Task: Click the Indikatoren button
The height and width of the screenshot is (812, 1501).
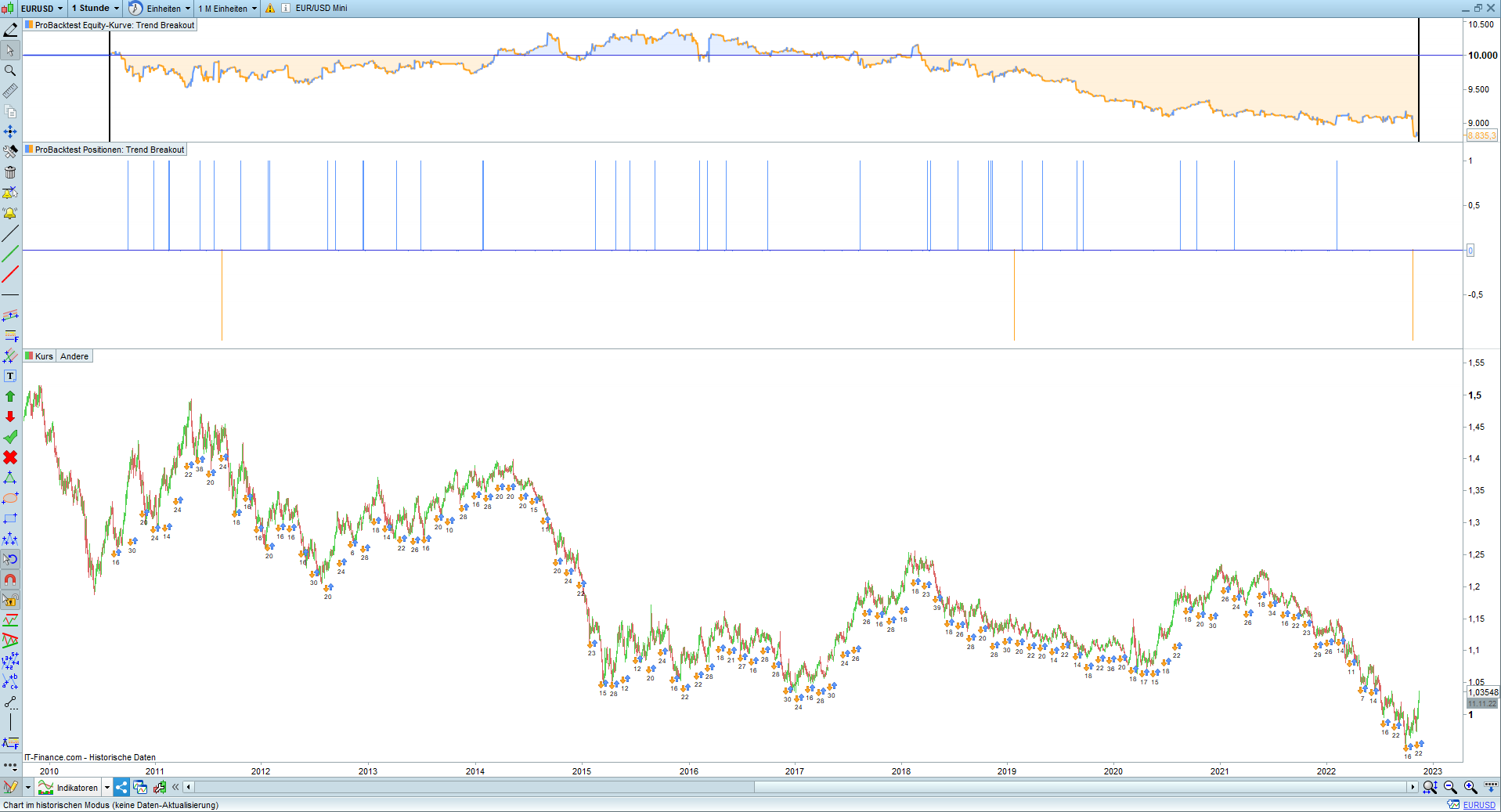Action: tap(68, 788)
